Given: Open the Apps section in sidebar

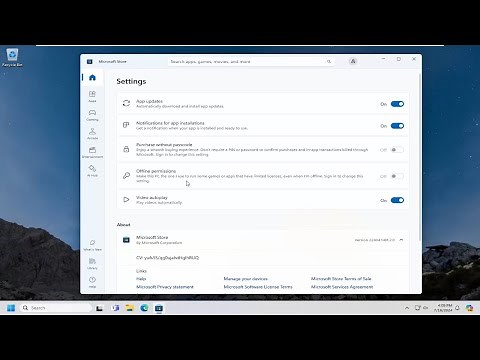Looking at the screenshot, I should pos(92,96).
